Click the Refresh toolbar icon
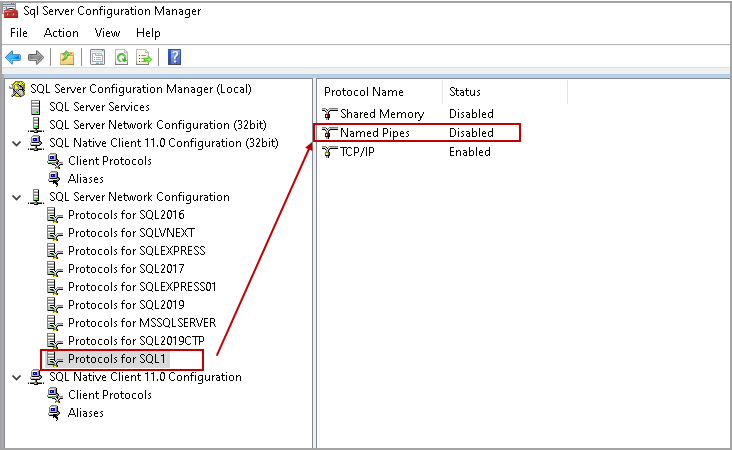 pos(120,58)
